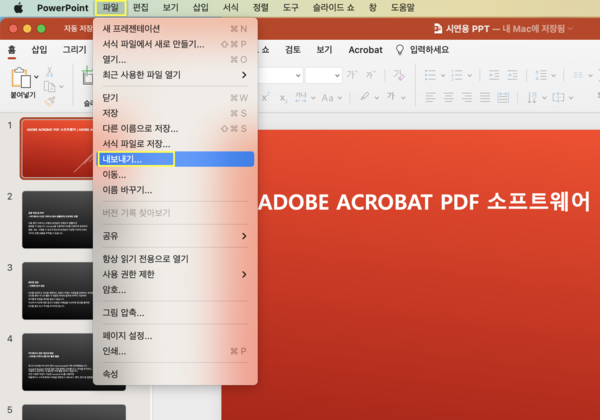Image resolution: width=600 pixels, height=420 pixels.
Task: Click the Copy icon in the ribbon
Action: click(49, 87)
